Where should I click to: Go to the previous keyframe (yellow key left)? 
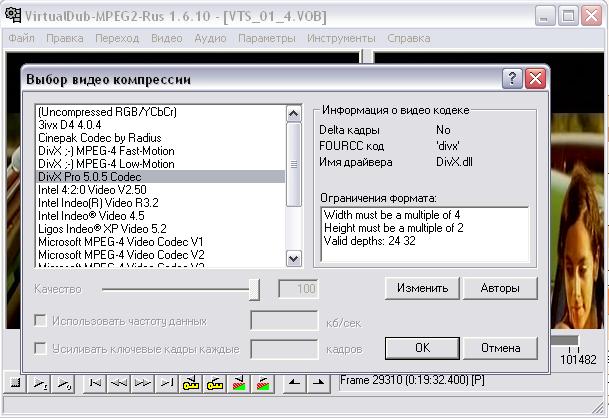point(190,384)
